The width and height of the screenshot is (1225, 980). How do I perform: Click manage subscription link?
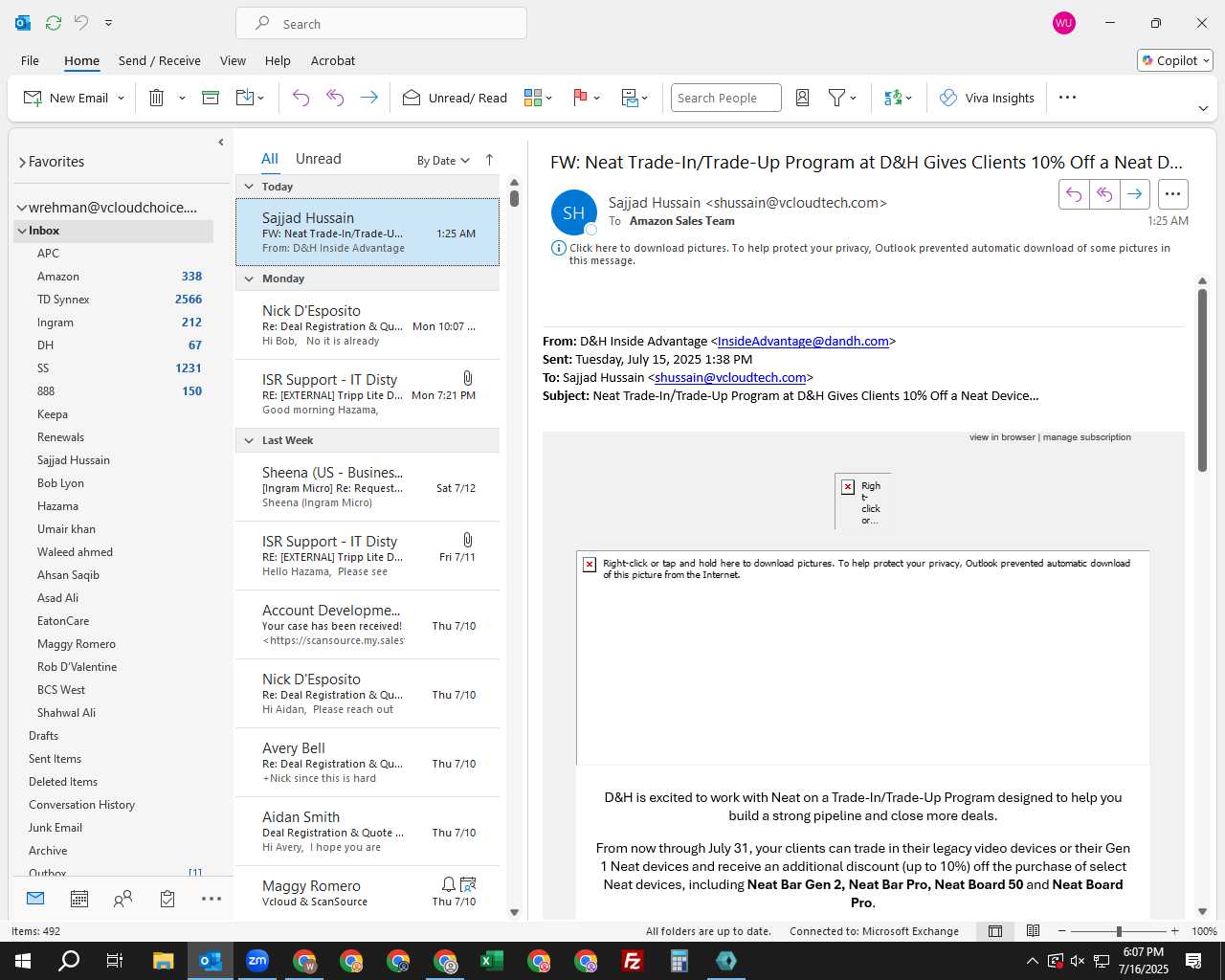(1087, 437)
